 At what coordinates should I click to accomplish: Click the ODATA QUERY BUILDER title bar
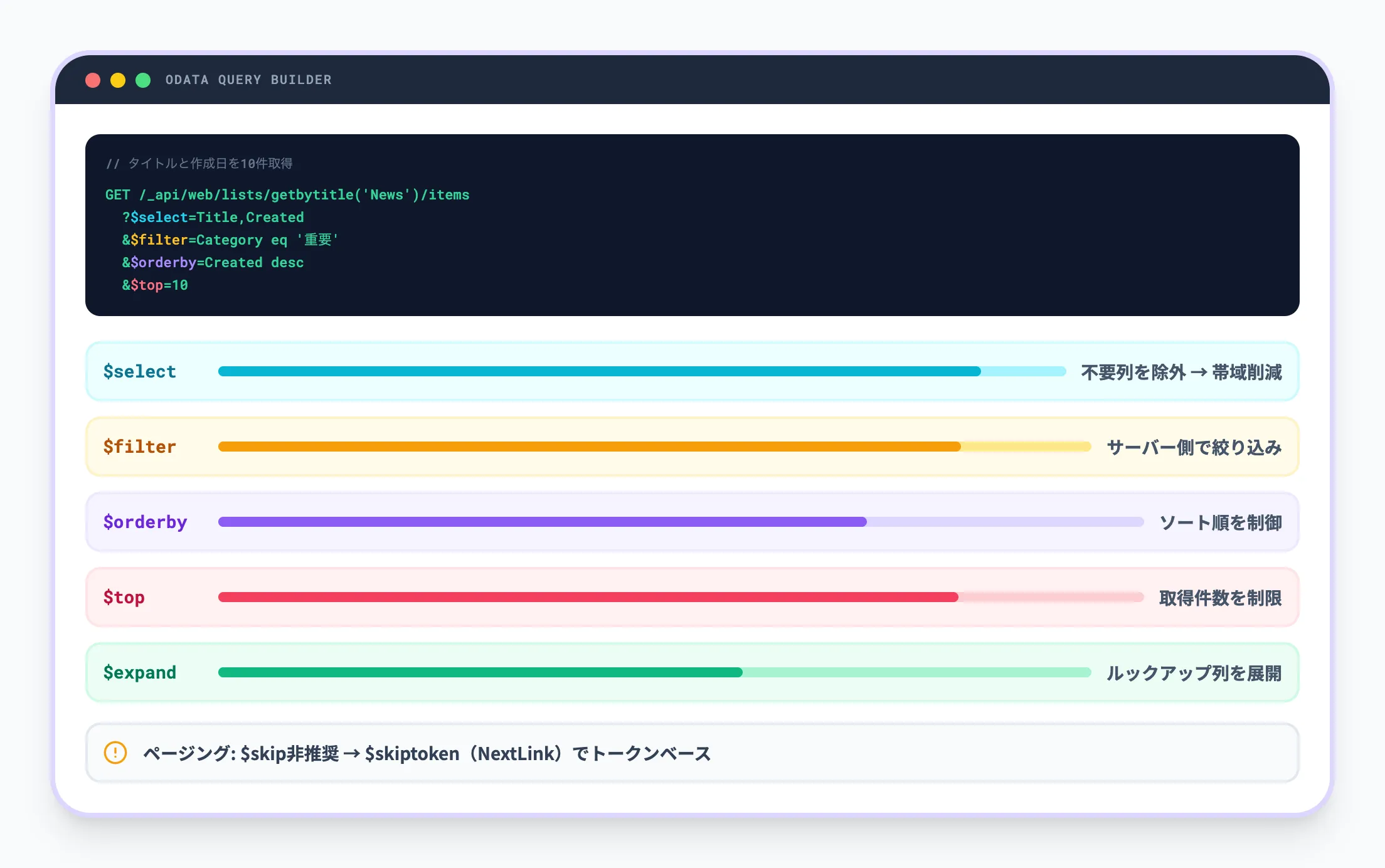(x=248, y=80)
